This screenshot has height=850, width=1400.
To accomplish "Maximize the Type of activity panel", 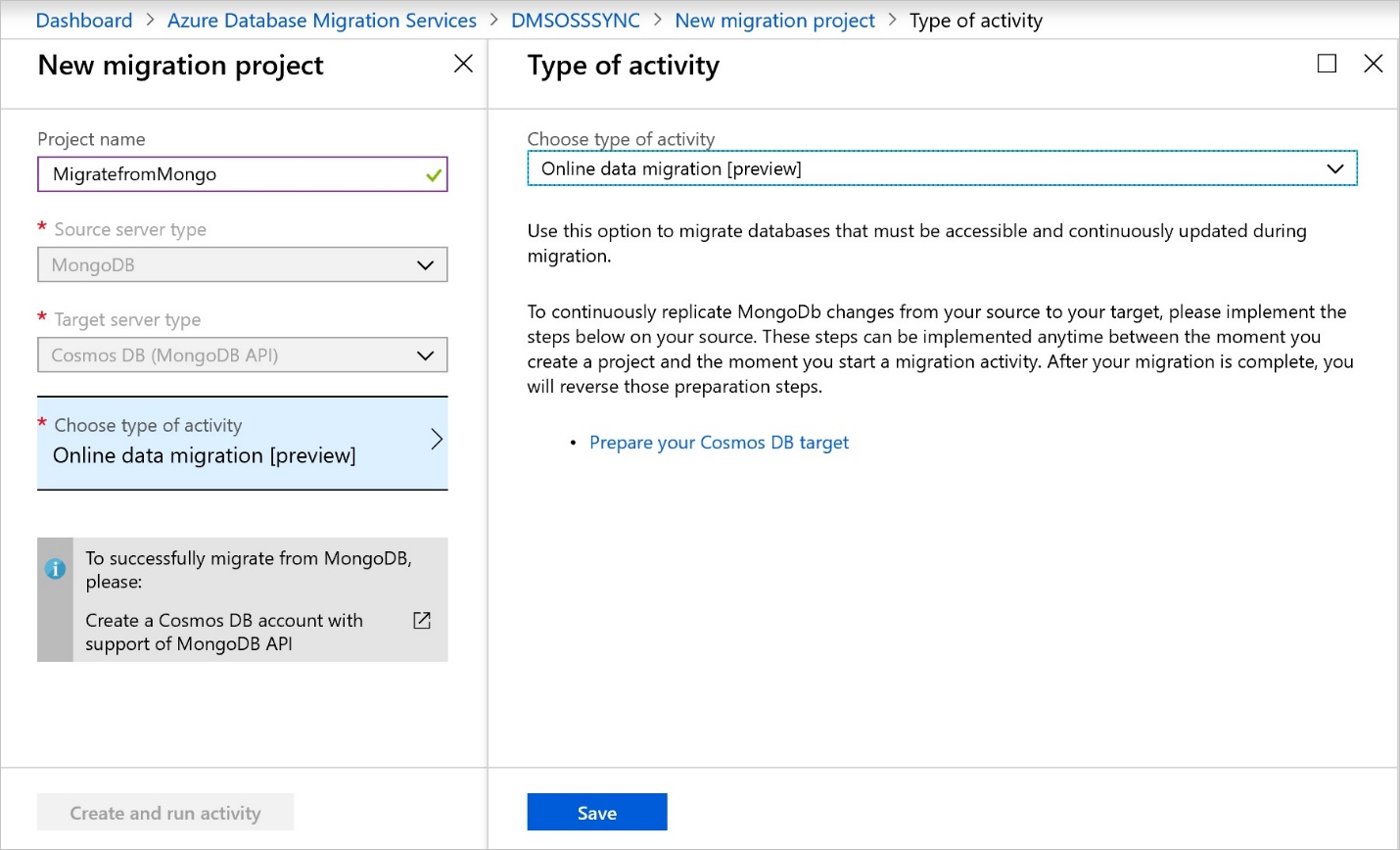I will (1327, 64).
